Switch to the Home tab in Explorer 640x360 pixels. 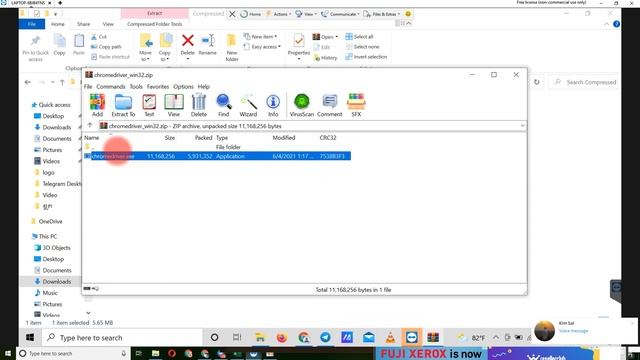(x=58, y=24)
